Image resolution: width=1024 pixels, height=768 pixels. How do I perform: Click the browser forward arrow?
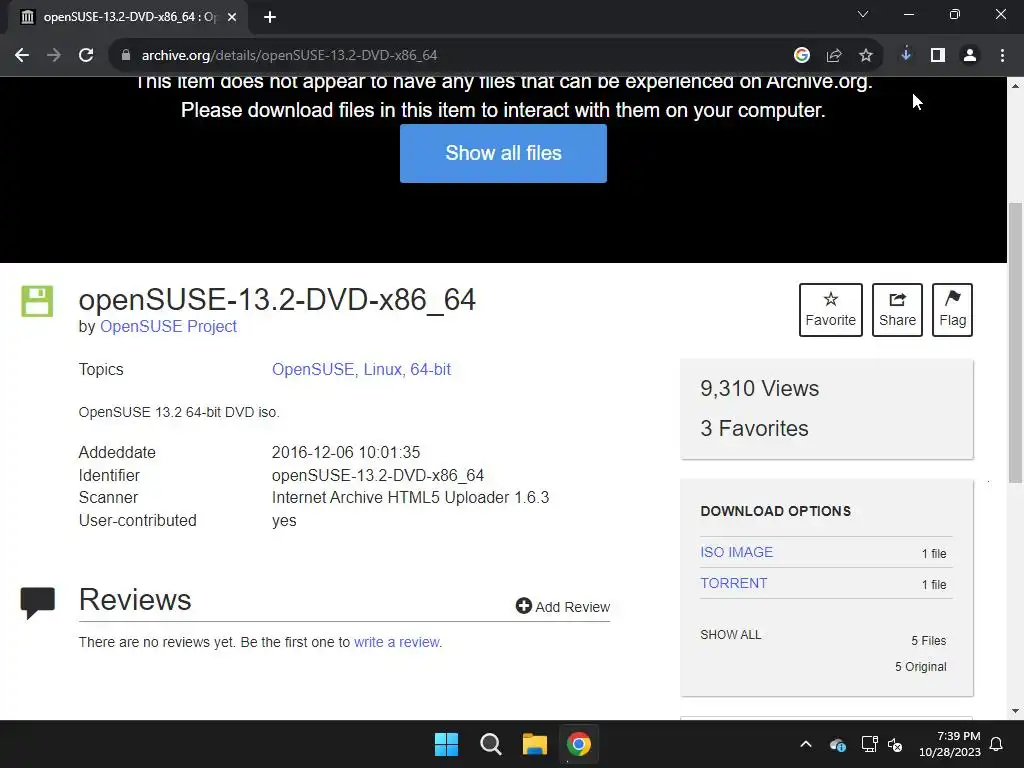(54, 56)
